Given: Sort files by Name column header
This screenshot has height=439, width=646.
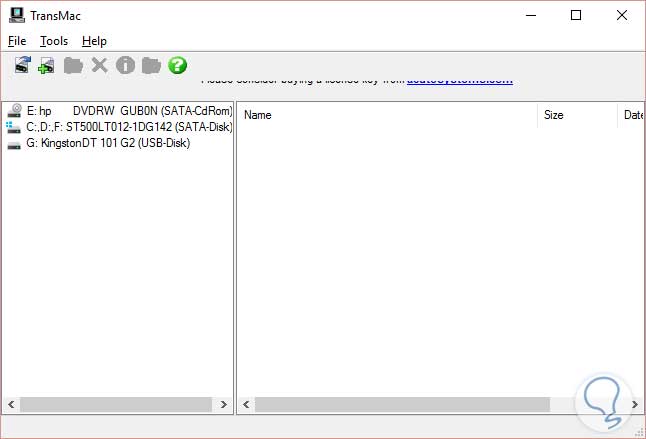Looking at the screenshot, I should pos(387,115).
